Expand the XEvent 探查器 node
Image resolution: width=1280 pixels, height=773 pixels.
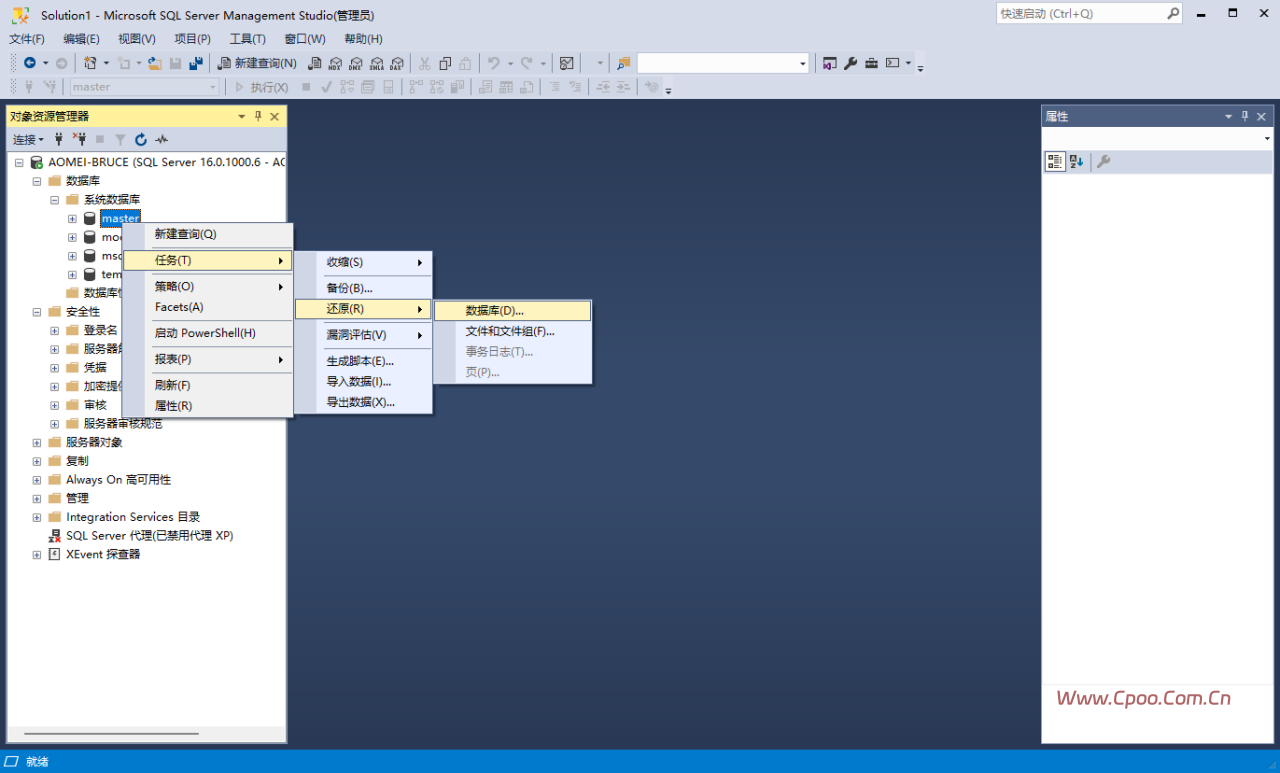pos(37,554)
